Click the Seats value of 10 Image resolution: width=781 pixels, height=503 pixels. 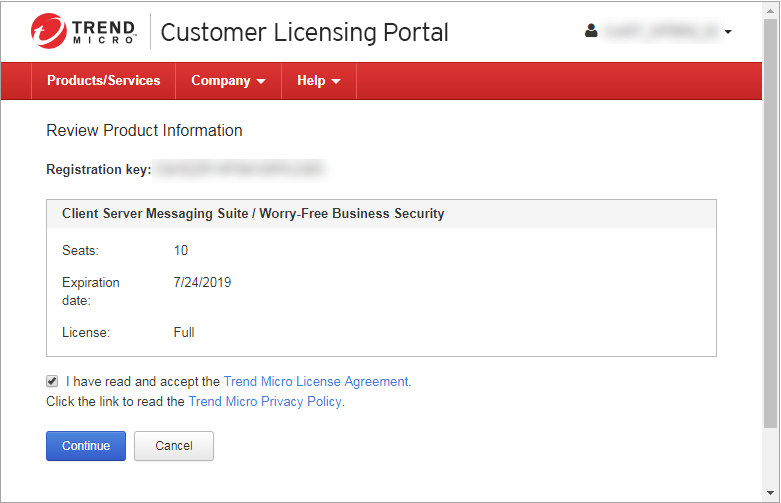coord(181,251)
